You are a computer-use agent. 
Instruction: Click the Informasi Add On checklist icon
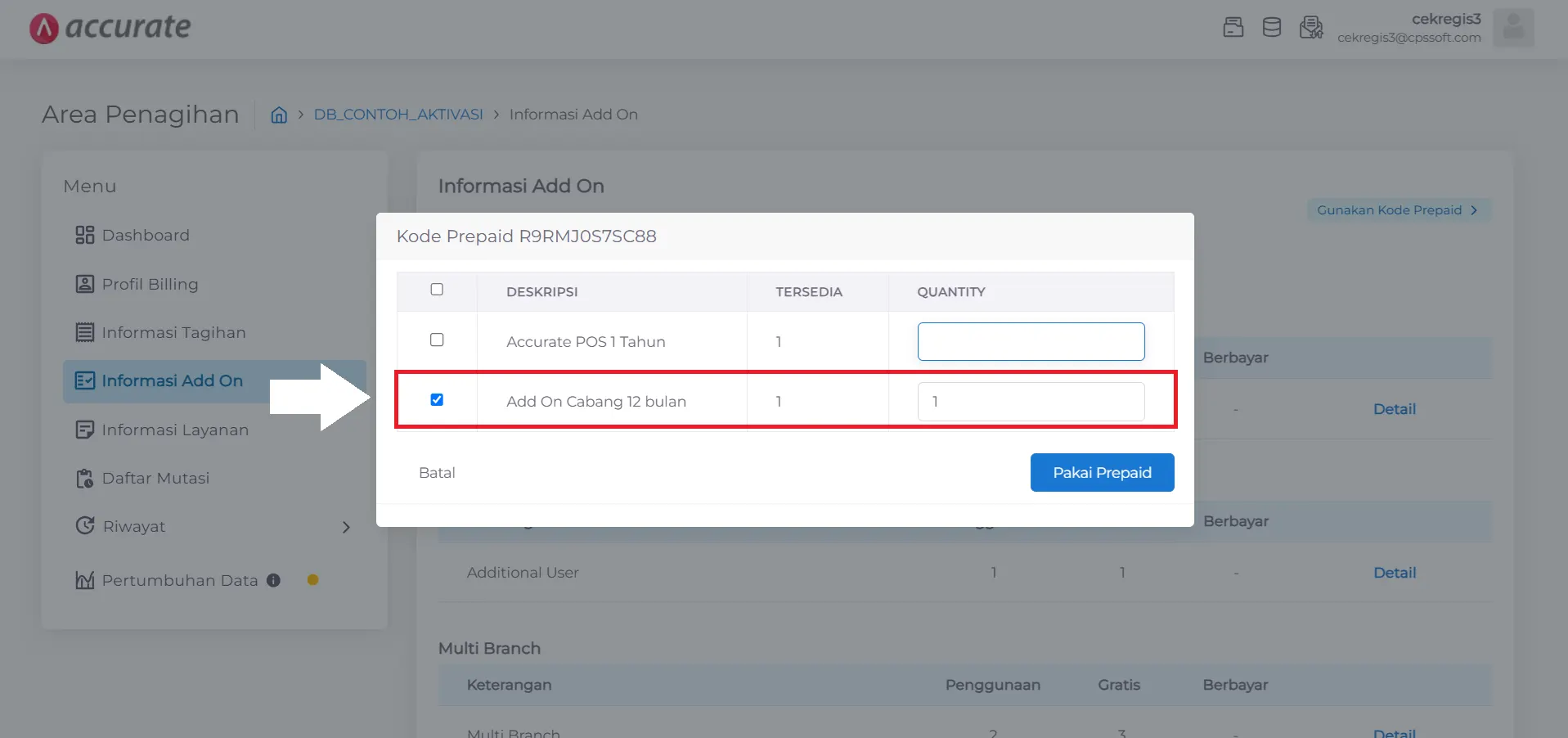tap(84, 380)
